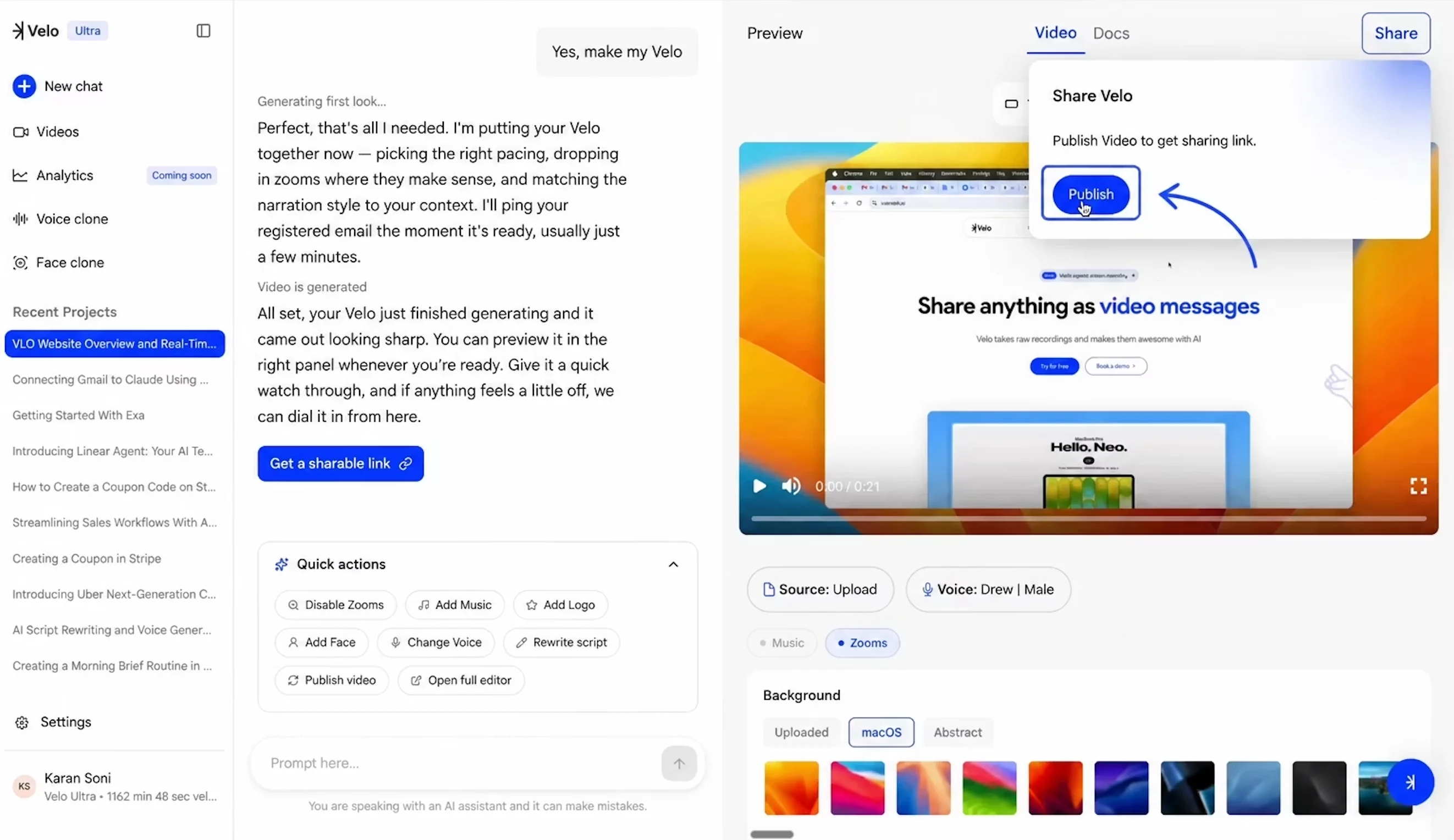1454x840 pixels.
Task: Select the Abstract background tab
Action: click(958, 732)
